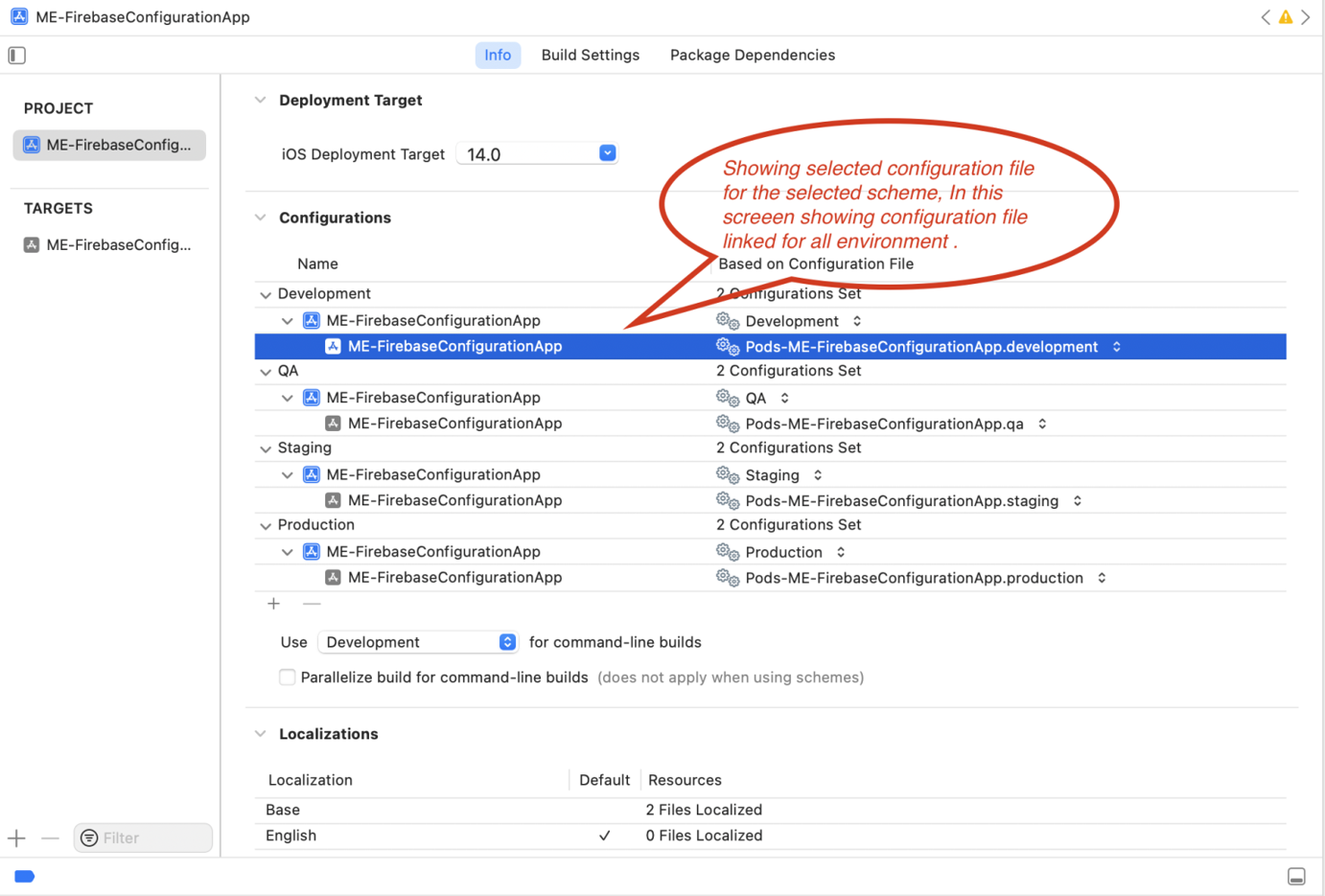Open the iOS Deployment Target dropdown
The image size is (1325, 896).
pos(607,152)
